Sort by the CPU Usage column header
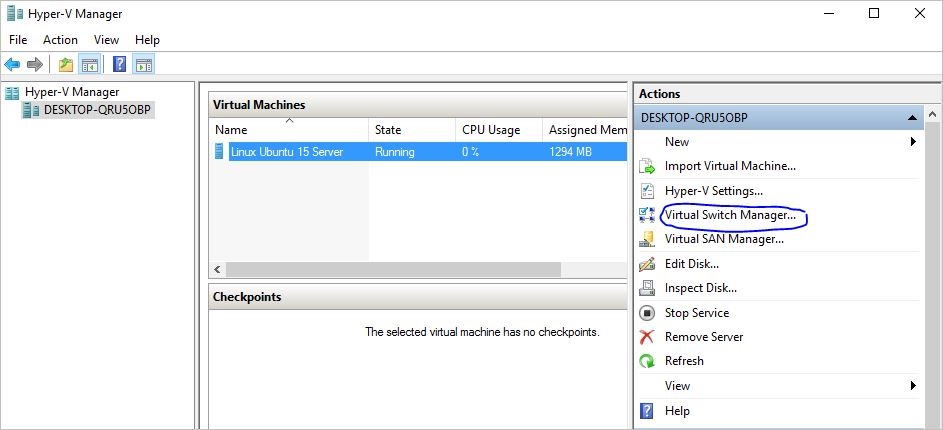The width and height of the screenshot is (943, 430). 490,130
